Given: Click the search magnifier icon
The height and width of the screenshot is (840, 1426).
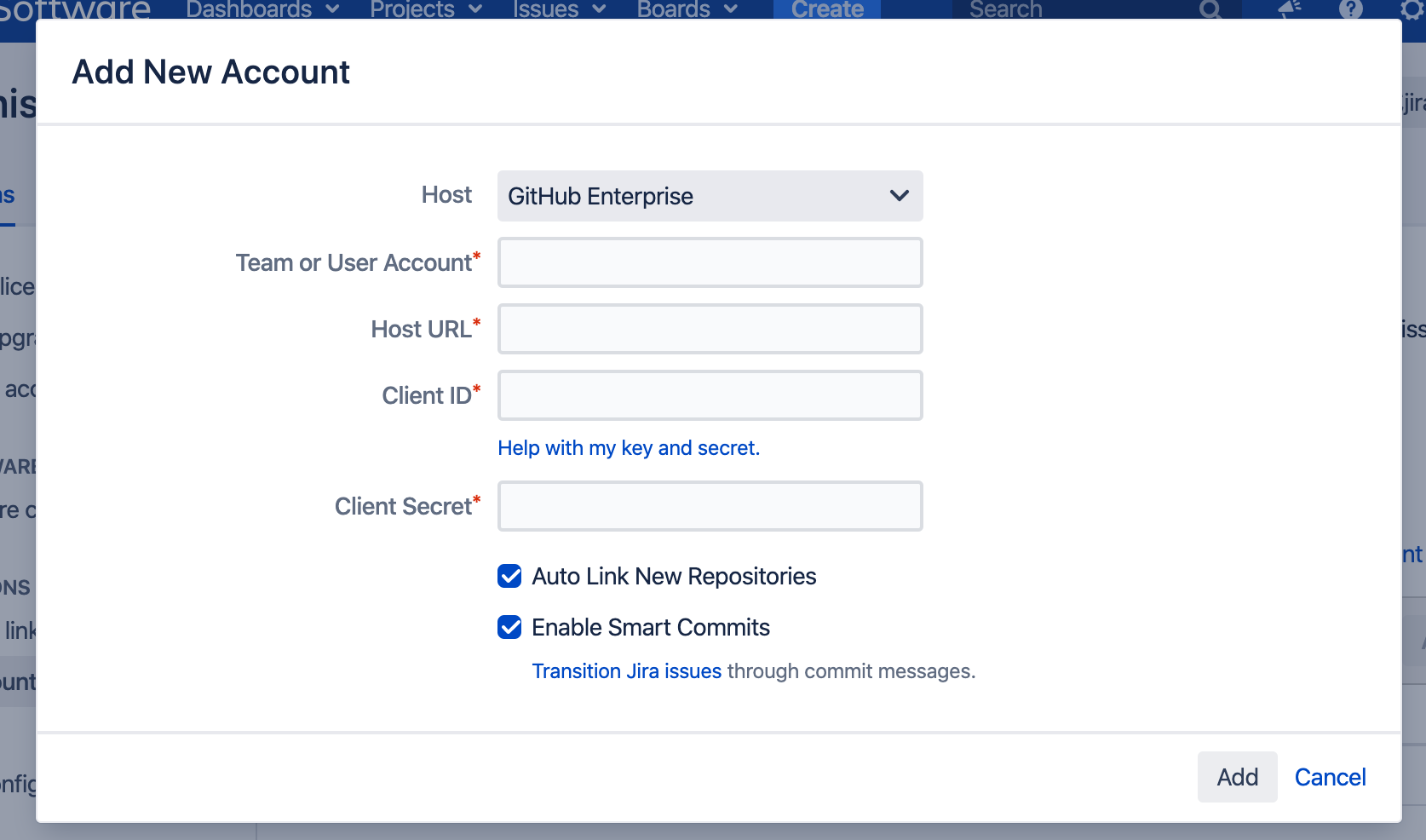Looking at the screenshot, I should 1210,9.
